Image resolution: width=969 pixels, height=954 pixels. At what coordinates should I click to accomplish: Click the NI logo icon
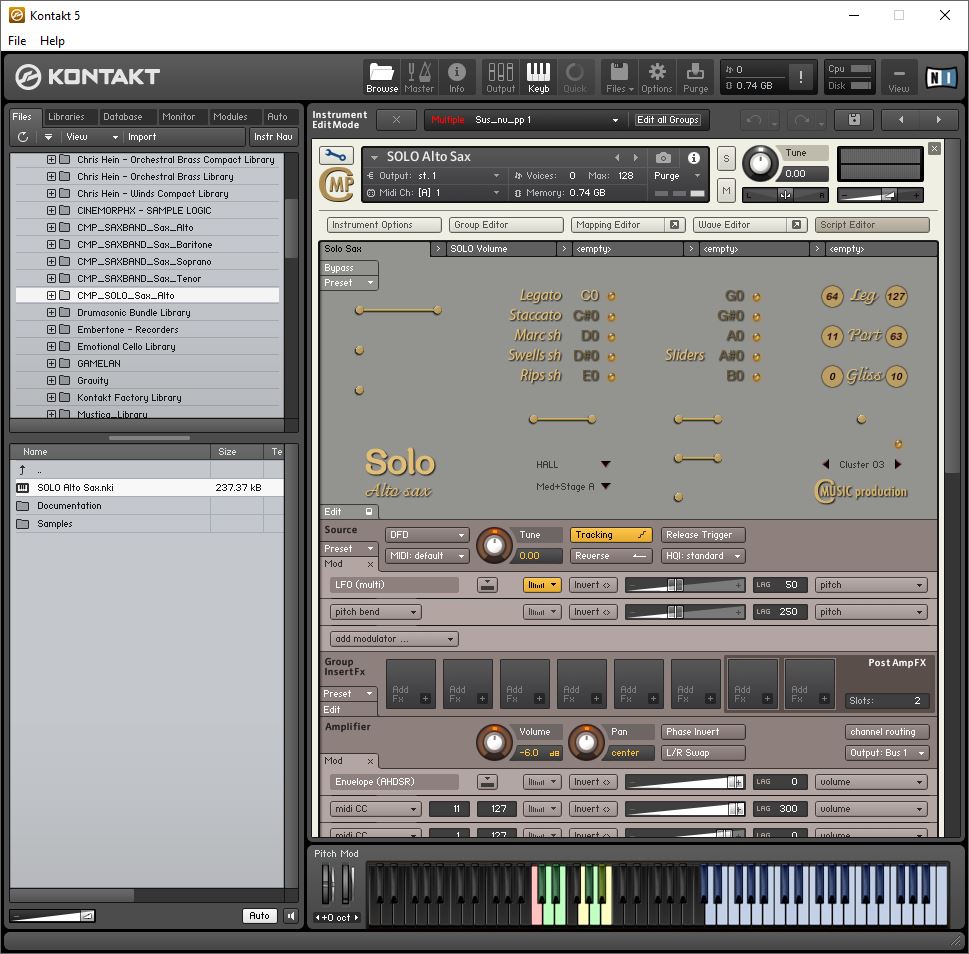click(x=941, y=77)
